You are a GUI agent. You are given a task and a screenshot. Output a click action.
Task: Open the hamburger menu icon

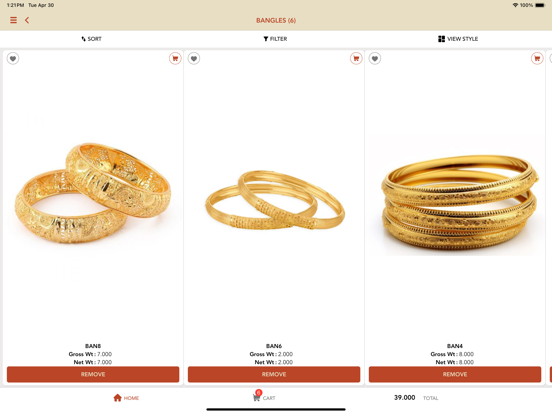pos(13,20)
